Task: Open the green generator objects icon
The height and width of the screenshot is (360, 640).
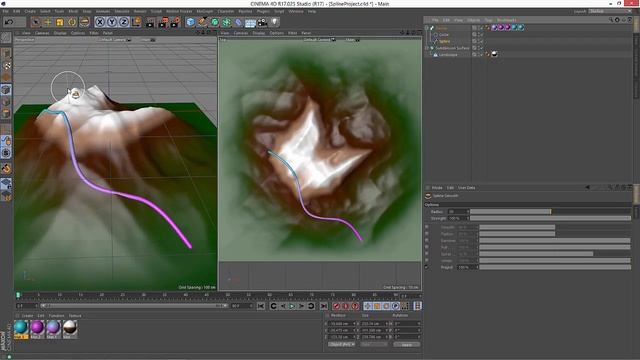Action: pyautogui.click(x=215, y=22)
